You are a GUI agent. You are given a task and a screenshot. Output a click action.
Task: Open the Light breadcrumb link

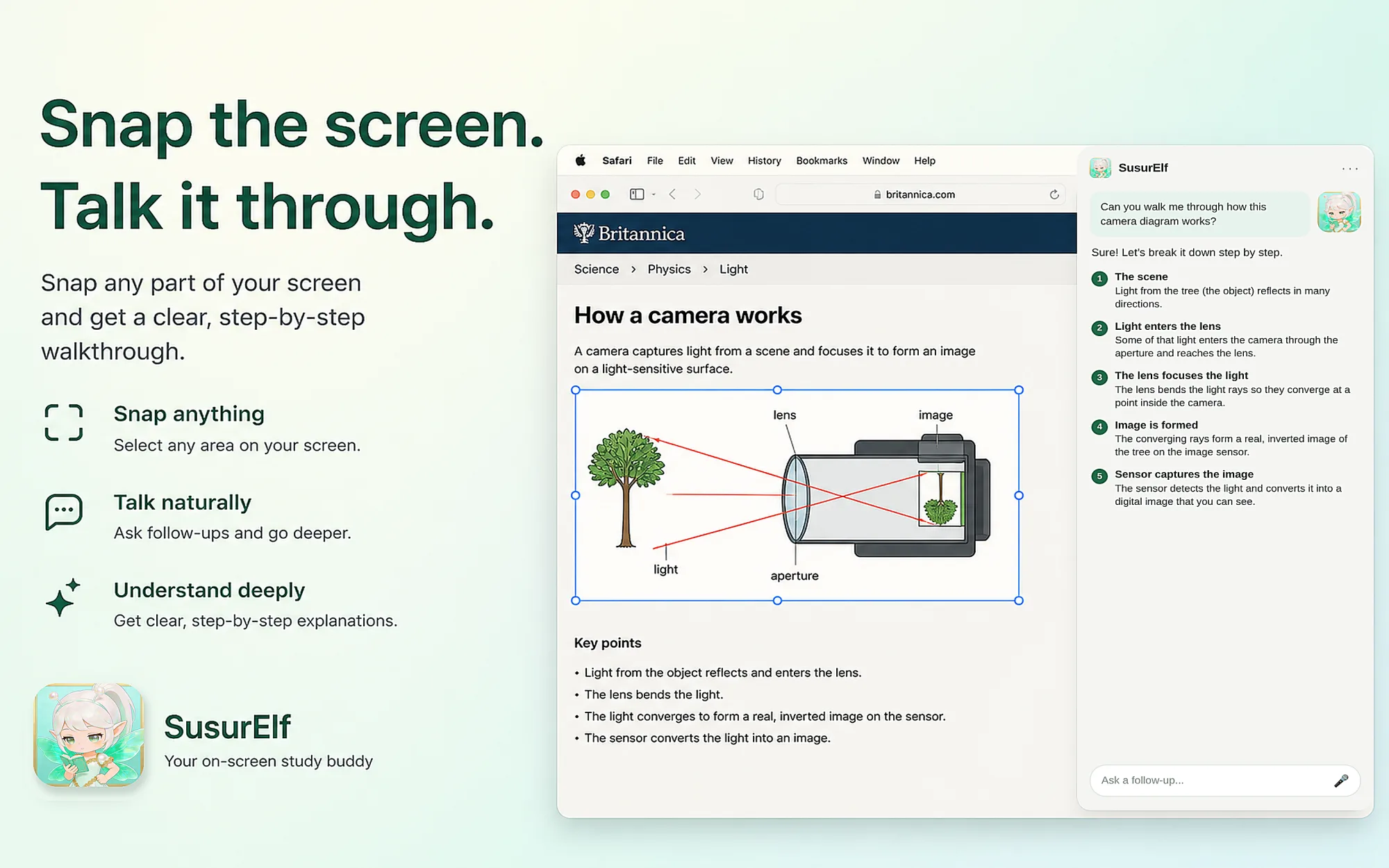tap(733, 269)
